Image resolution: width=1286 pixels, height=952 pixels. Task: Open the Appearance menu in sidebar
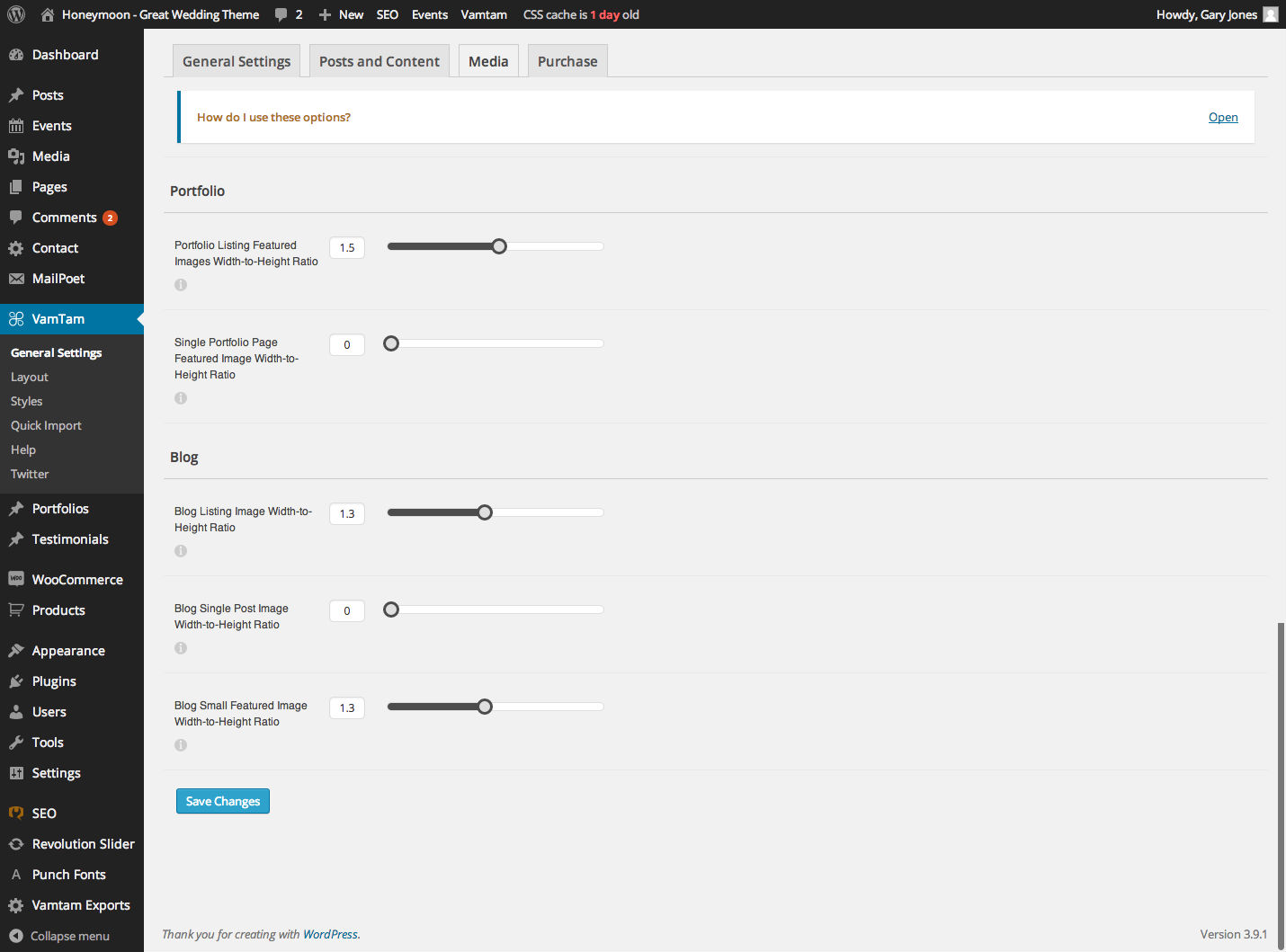pos(68,651)
